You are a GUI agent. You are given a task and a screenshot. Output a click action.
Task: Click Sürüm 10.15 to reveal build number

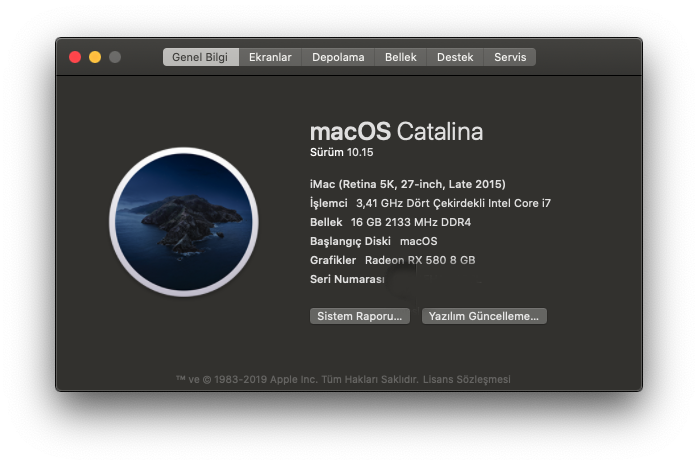point(338,152)
